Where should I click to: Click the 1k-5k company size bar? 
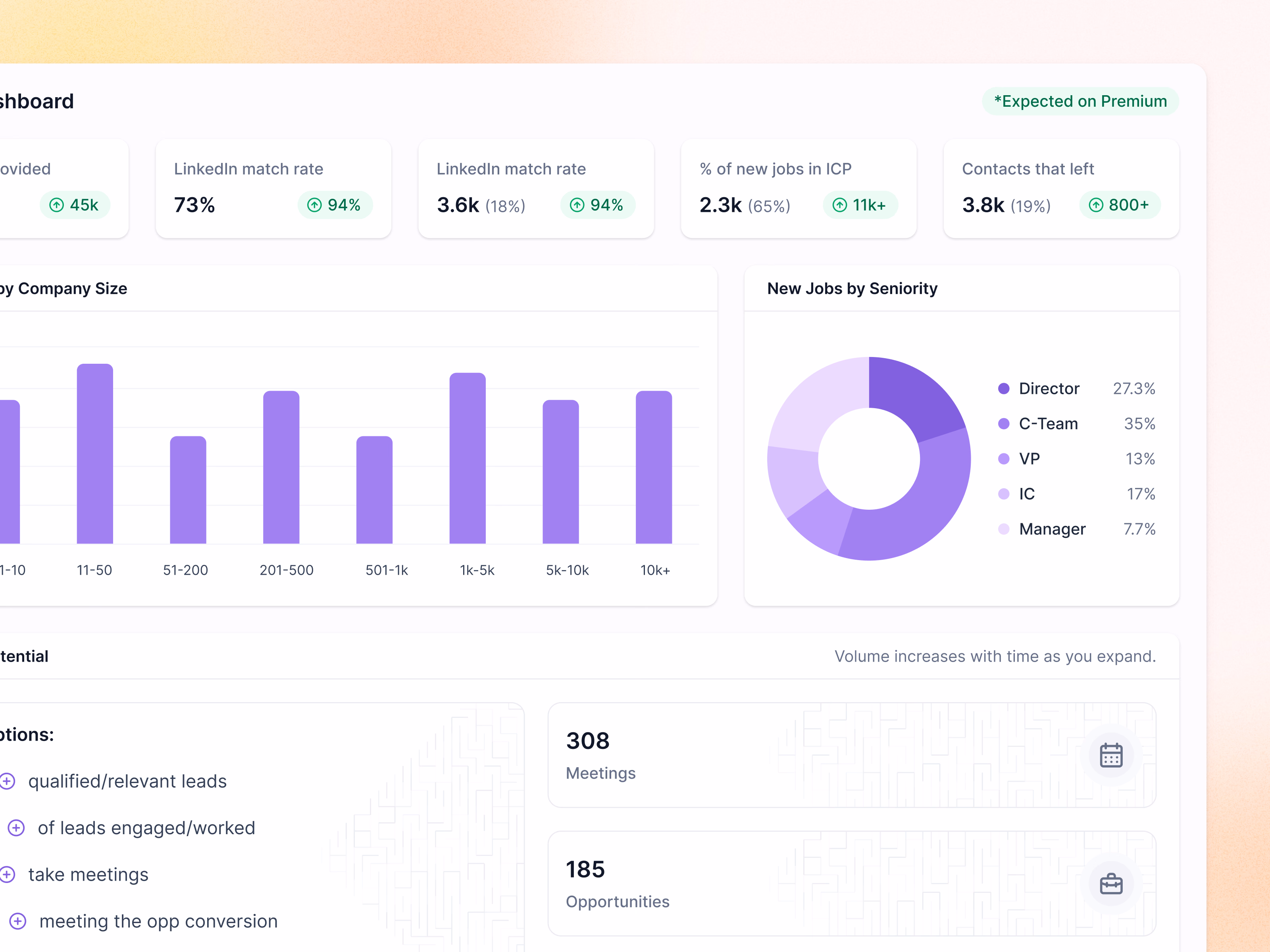[468, 458]
